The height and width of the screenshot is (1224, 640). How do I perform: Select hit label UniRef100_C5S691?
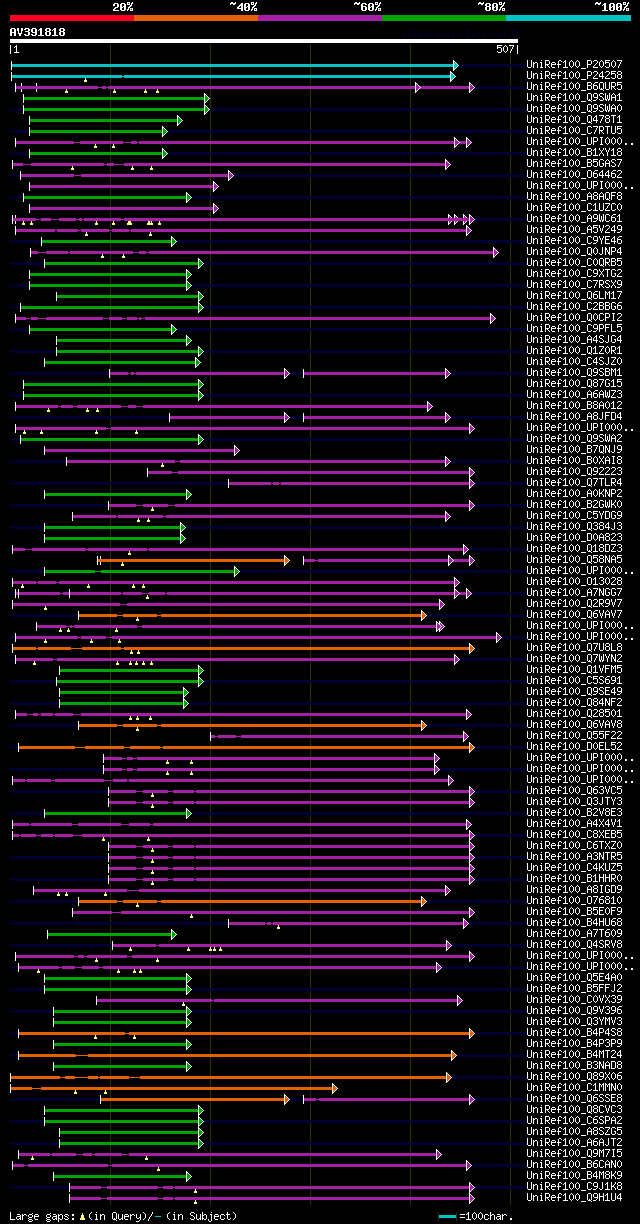[574, 680]
